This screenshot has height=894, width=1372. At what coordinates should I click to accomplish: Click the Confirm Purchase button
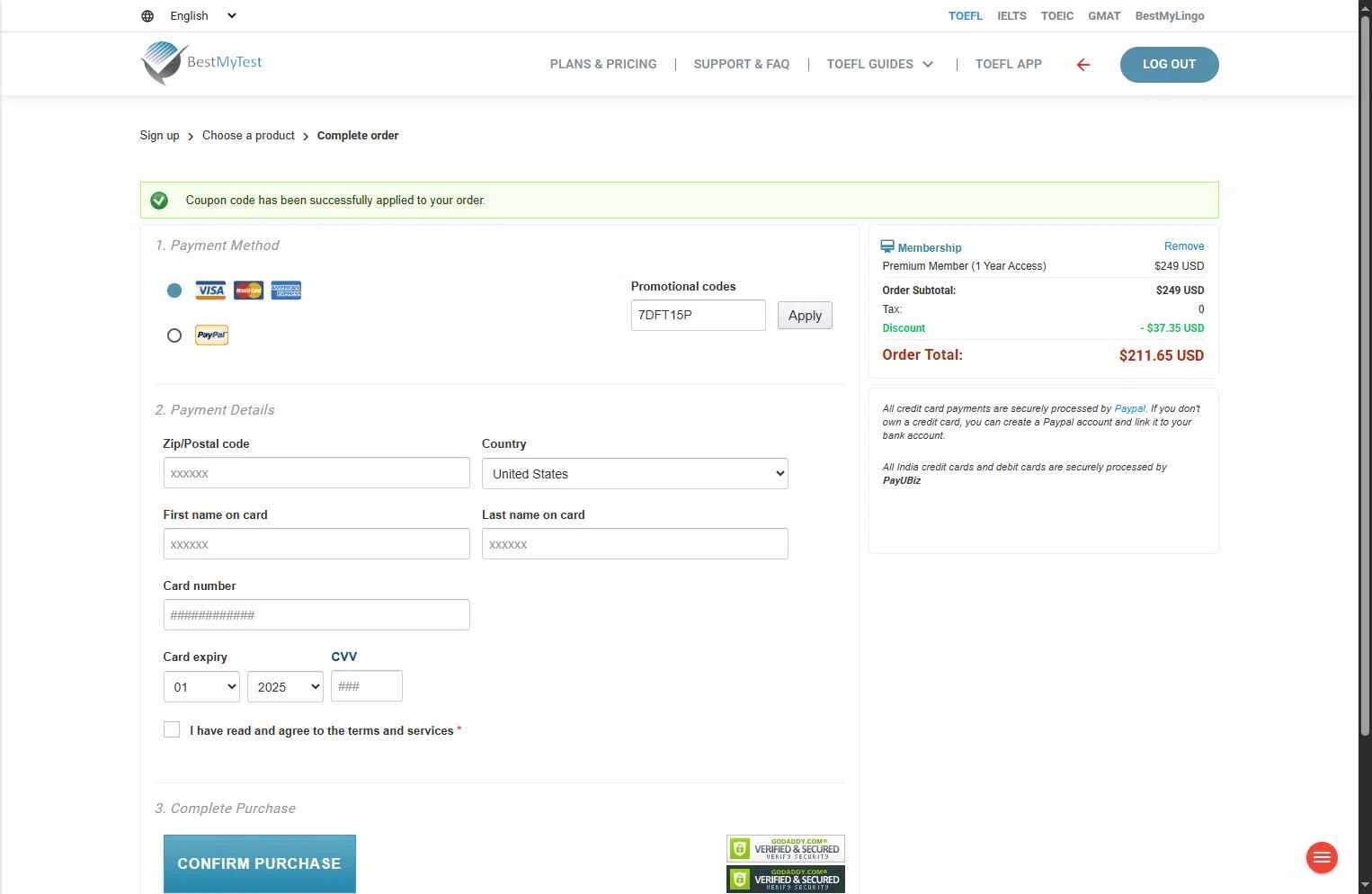(x=260, y=863)
